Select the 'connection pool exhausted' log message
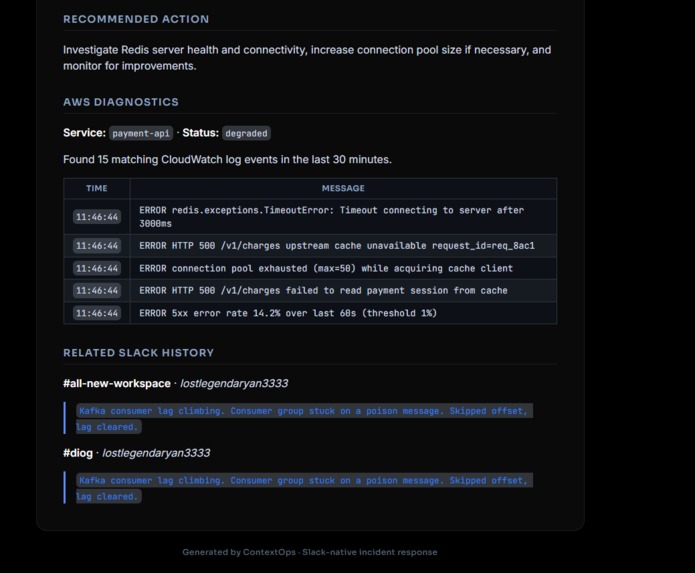 coord(326,269)
